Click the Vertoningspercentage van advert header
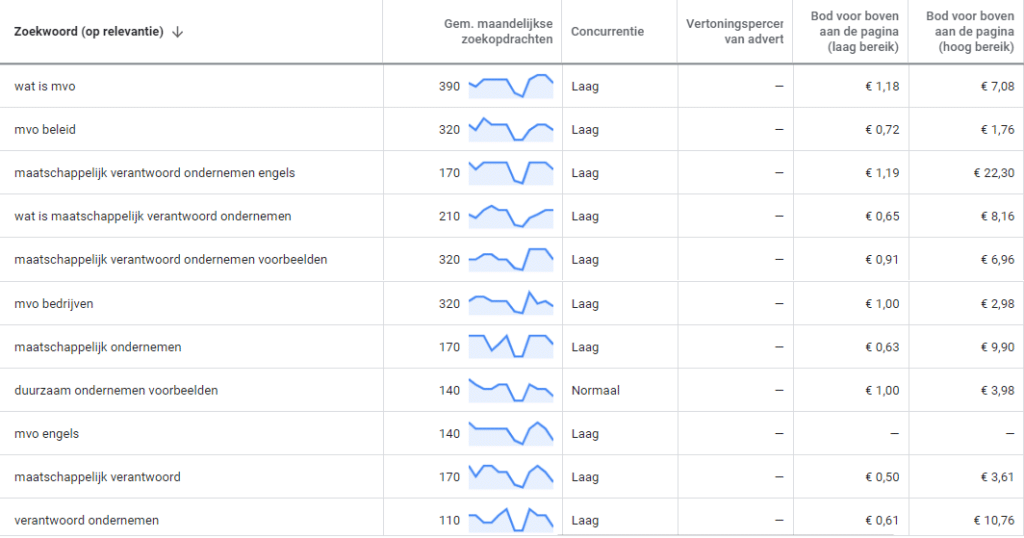 pyautogui.click(x=734, y=31)
